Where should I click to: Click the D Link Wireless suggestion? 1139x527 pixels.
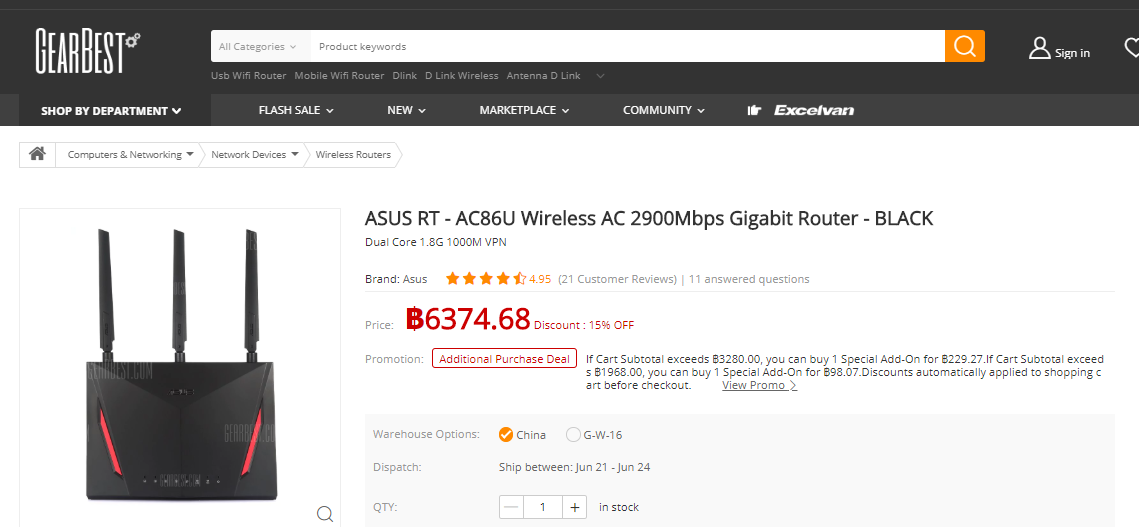click(462, 76)
